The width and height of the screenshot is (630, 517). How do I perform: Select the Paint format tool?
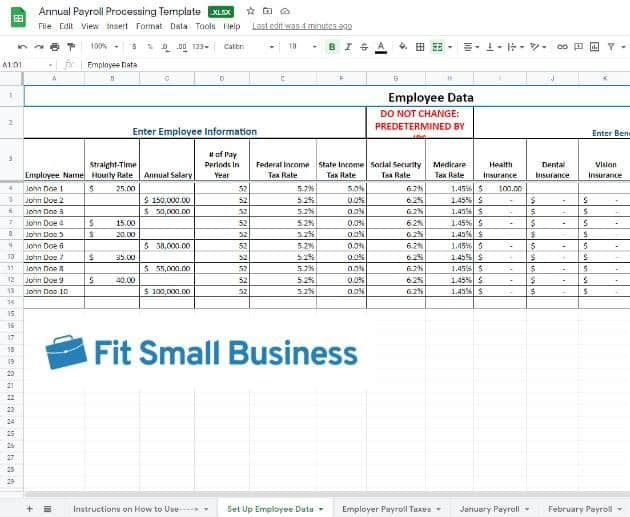click(x=71, y=47)
